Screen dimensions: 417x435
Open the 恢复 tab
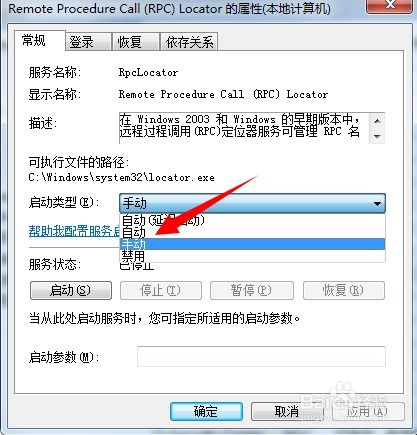(135, 42)
